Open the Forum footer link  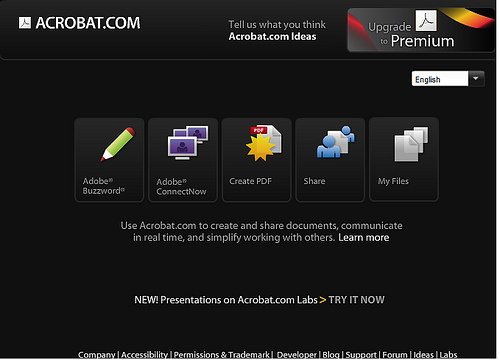click(395, 355)
